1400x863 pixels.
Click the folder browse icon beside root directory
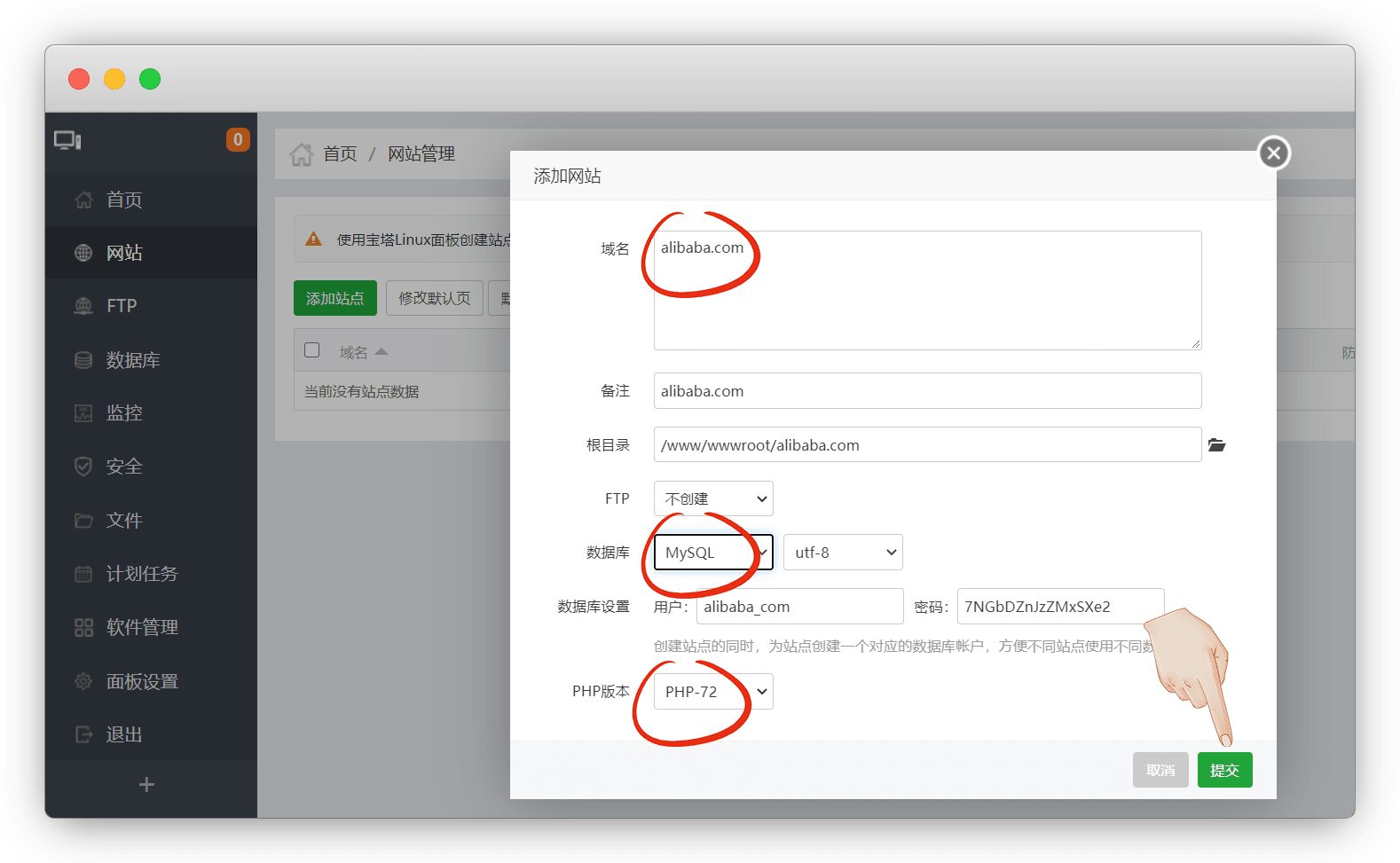pyautogui.click(x=1216, y=445)
